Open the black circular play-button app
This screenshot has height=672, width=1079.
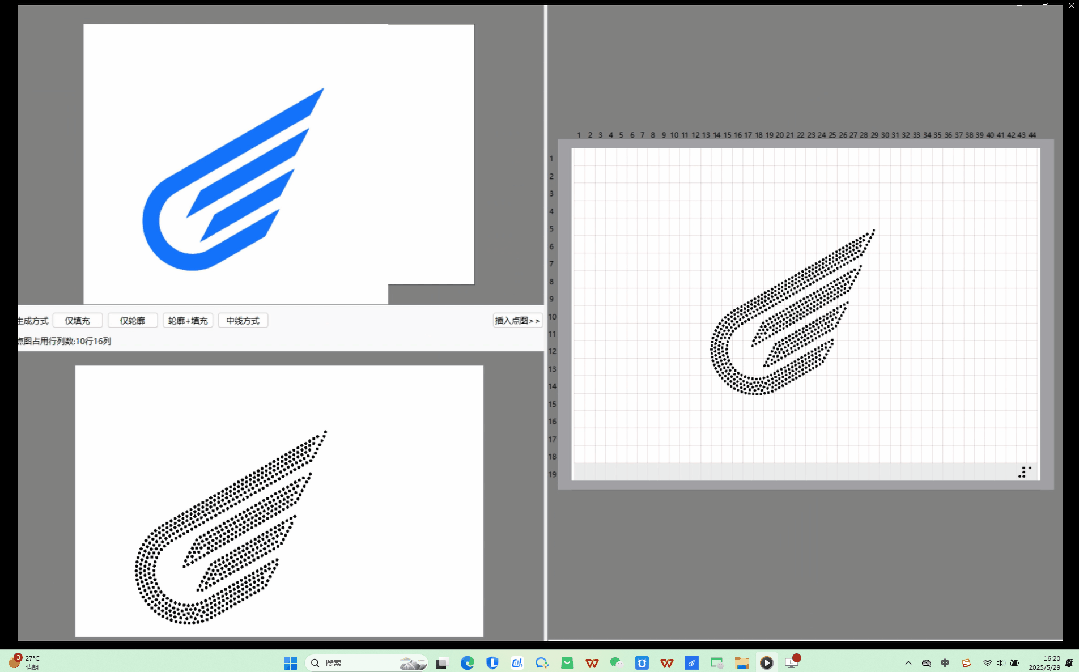pyautogui.click(x=767, y=663)
